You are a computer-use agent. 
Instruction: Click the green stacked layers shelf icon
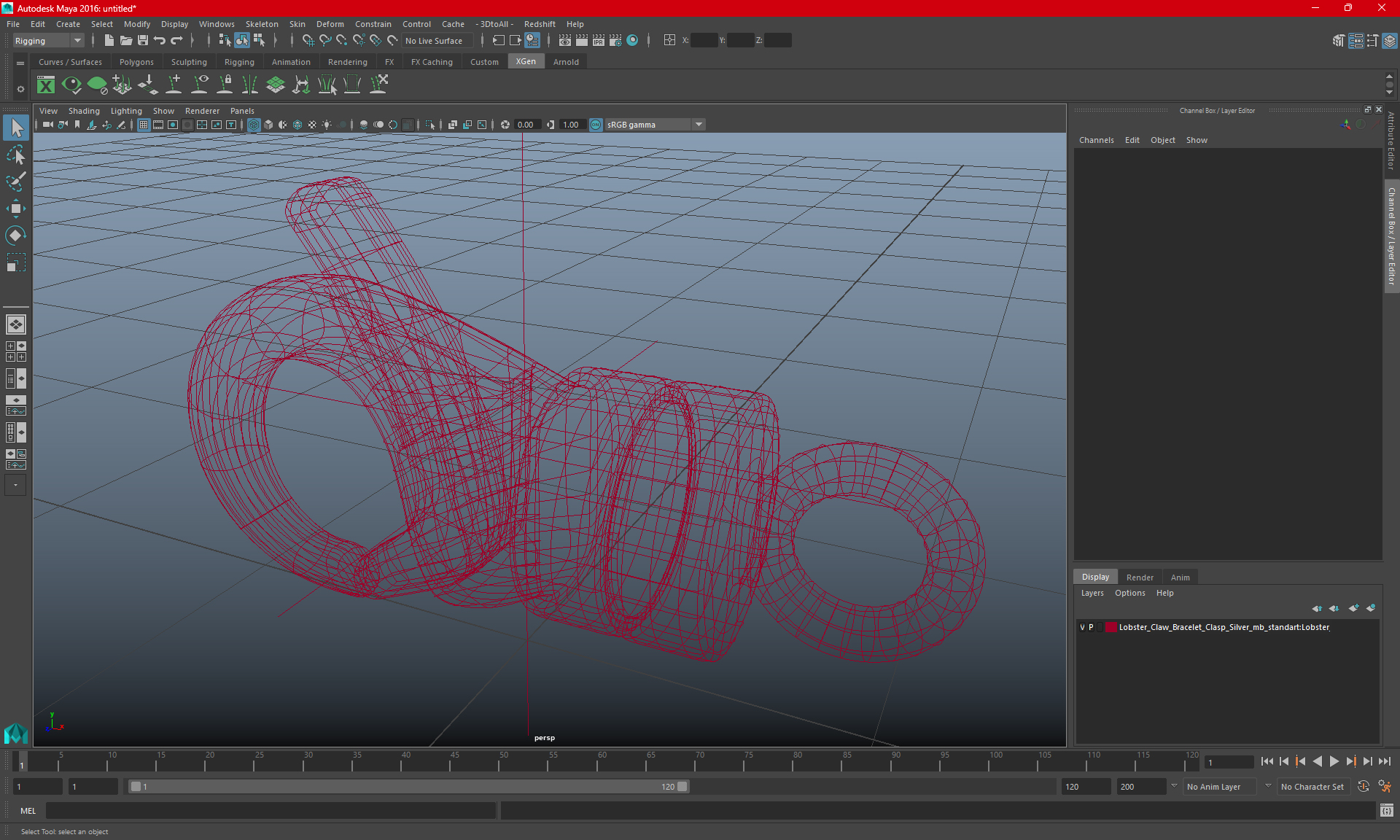point(276,85)
